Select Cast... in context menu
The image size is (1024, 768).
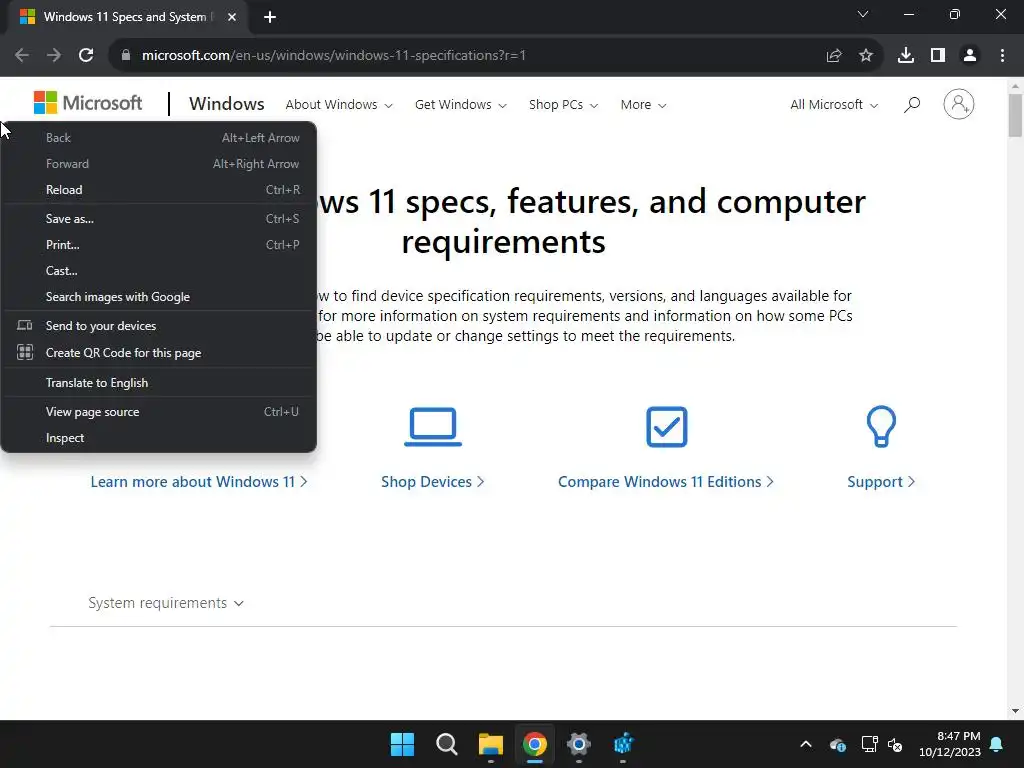[x=159, y=271]
